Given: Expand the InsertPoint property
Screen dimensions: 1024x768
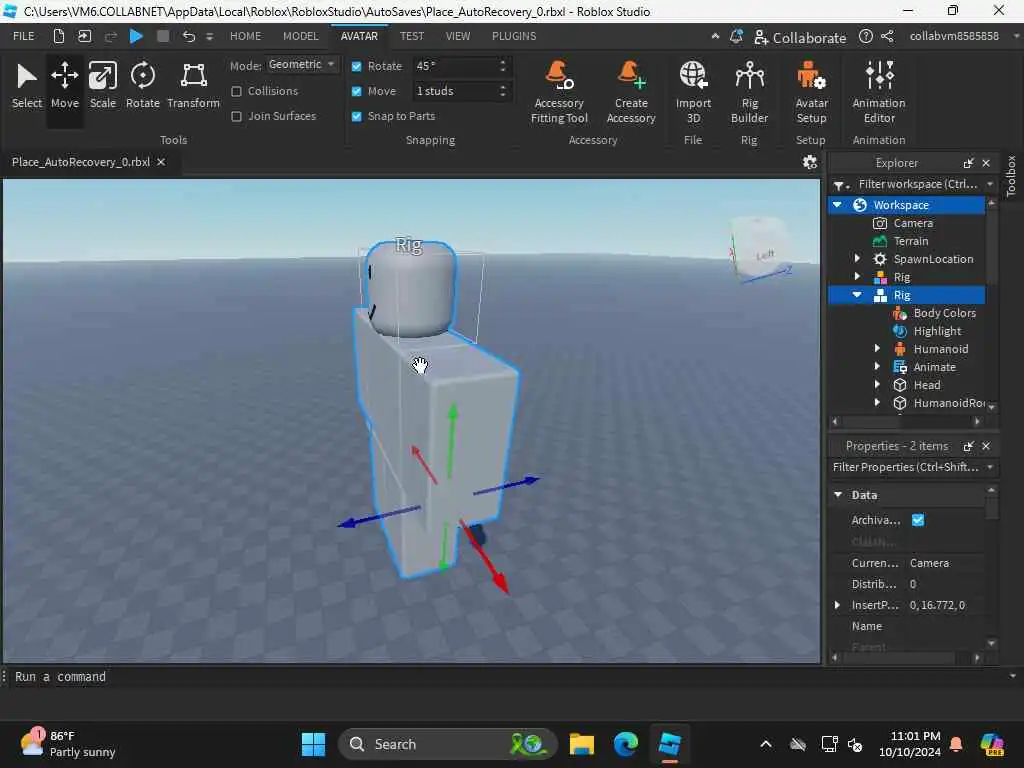Looking at the screenshot, I should click(837, 605).
